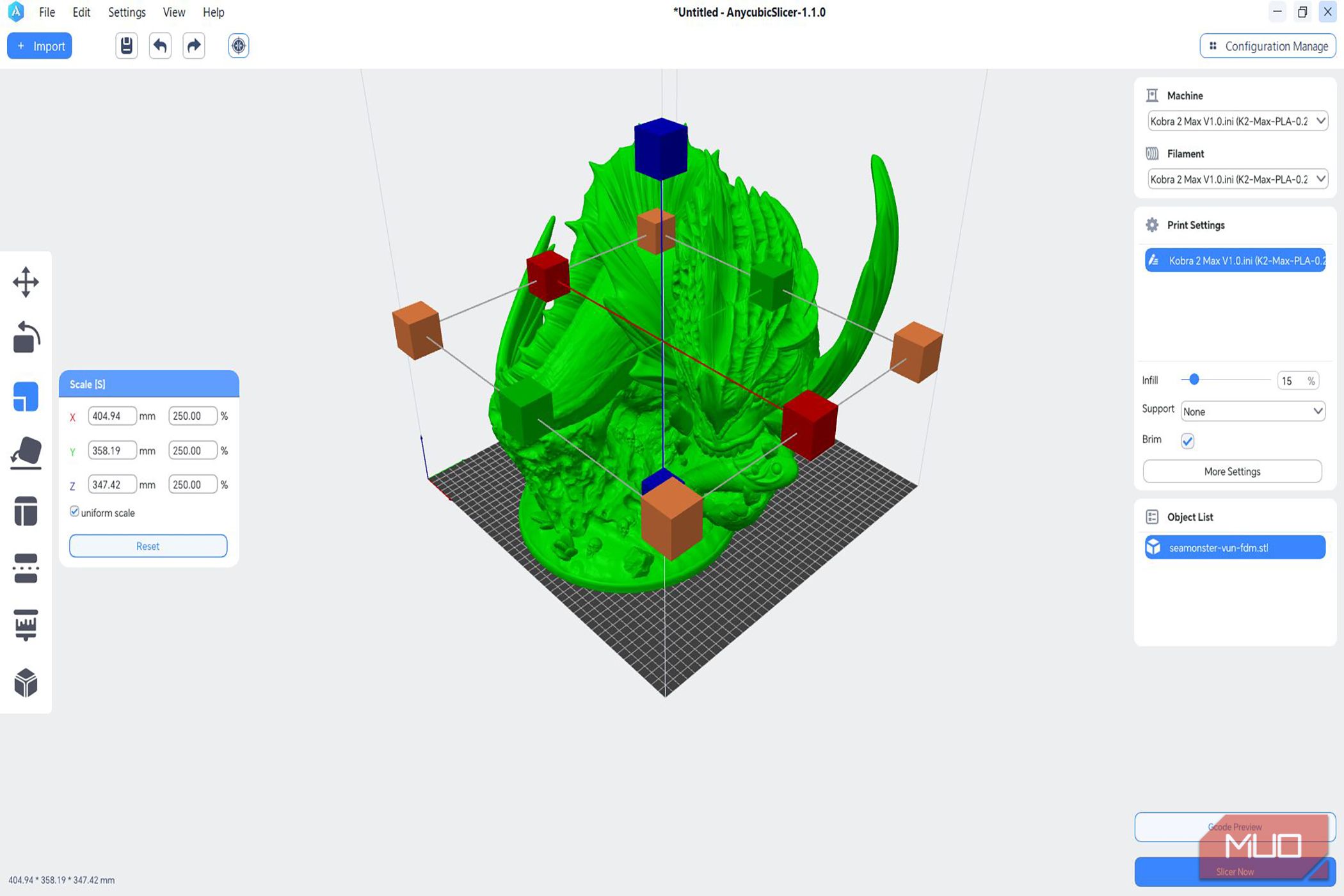
Task: Disable uniform scale in Scale panel
Action: (74, 512)
